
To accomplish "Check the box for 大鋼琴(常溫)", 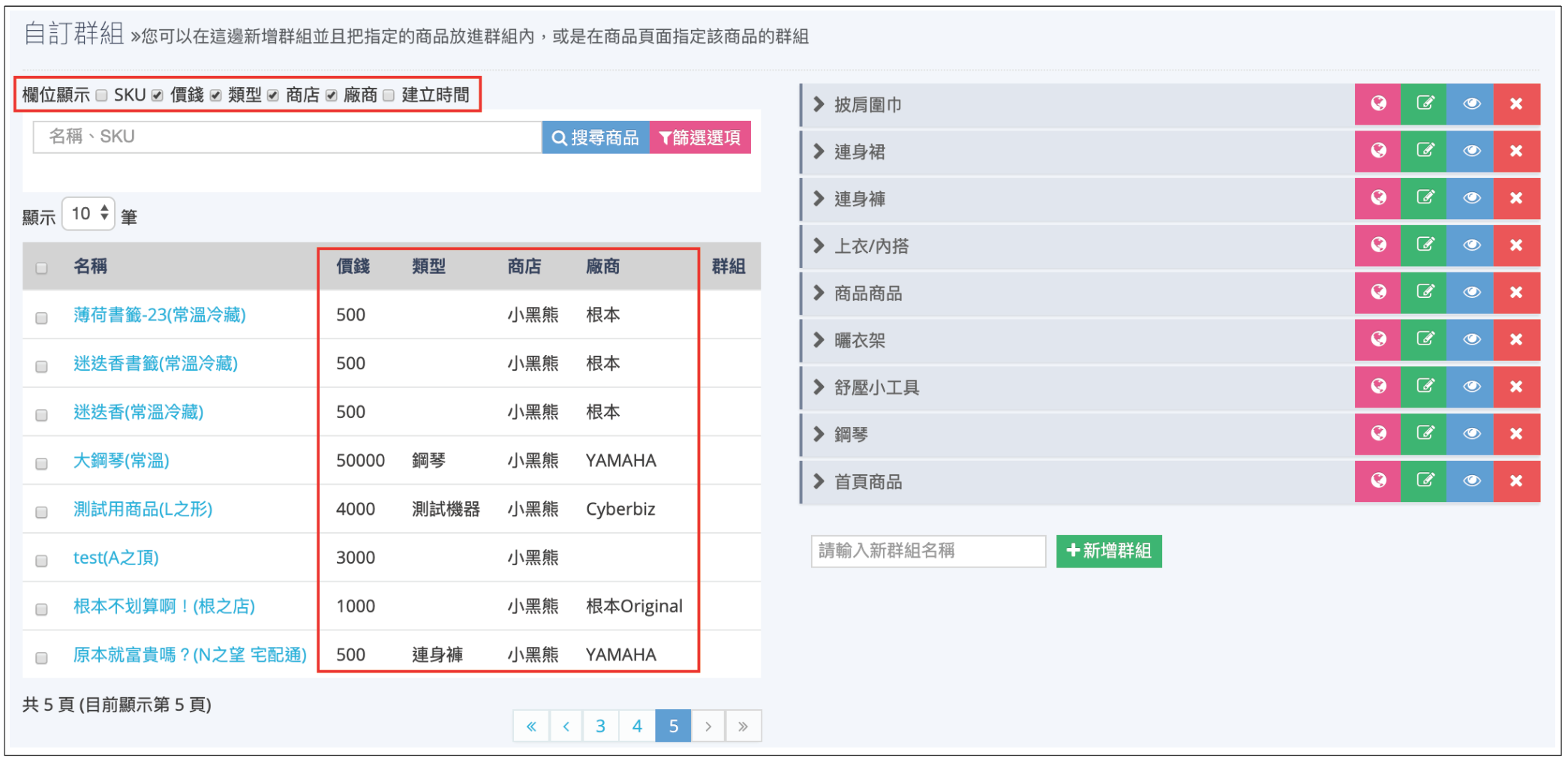I will click(42, 464).
